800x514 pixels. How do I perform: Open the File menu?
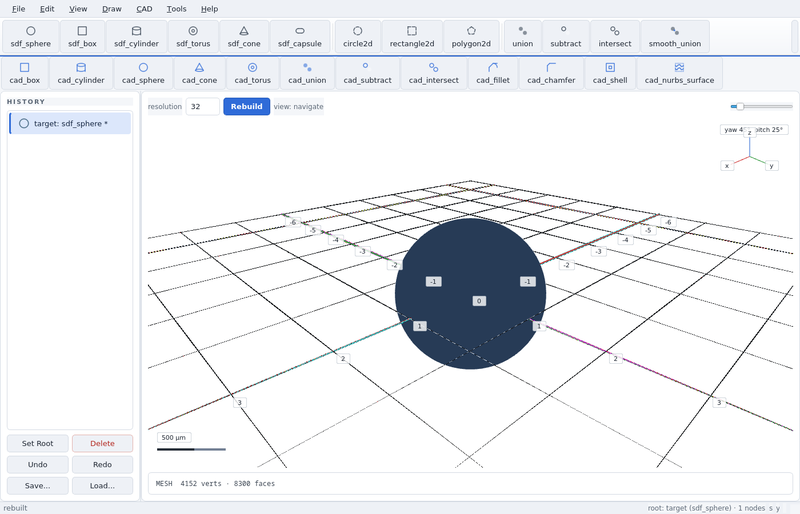coord(18,9)
